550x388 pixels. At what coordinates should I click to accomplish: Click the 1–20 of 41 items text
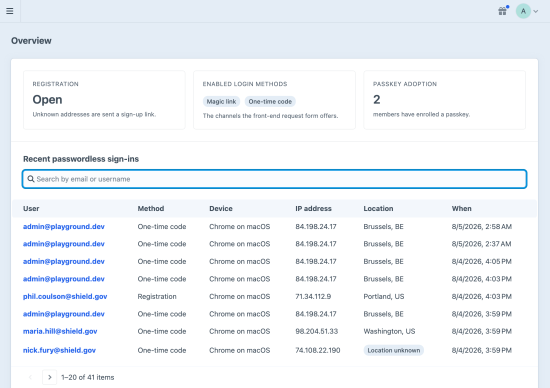tap(88, 377)
